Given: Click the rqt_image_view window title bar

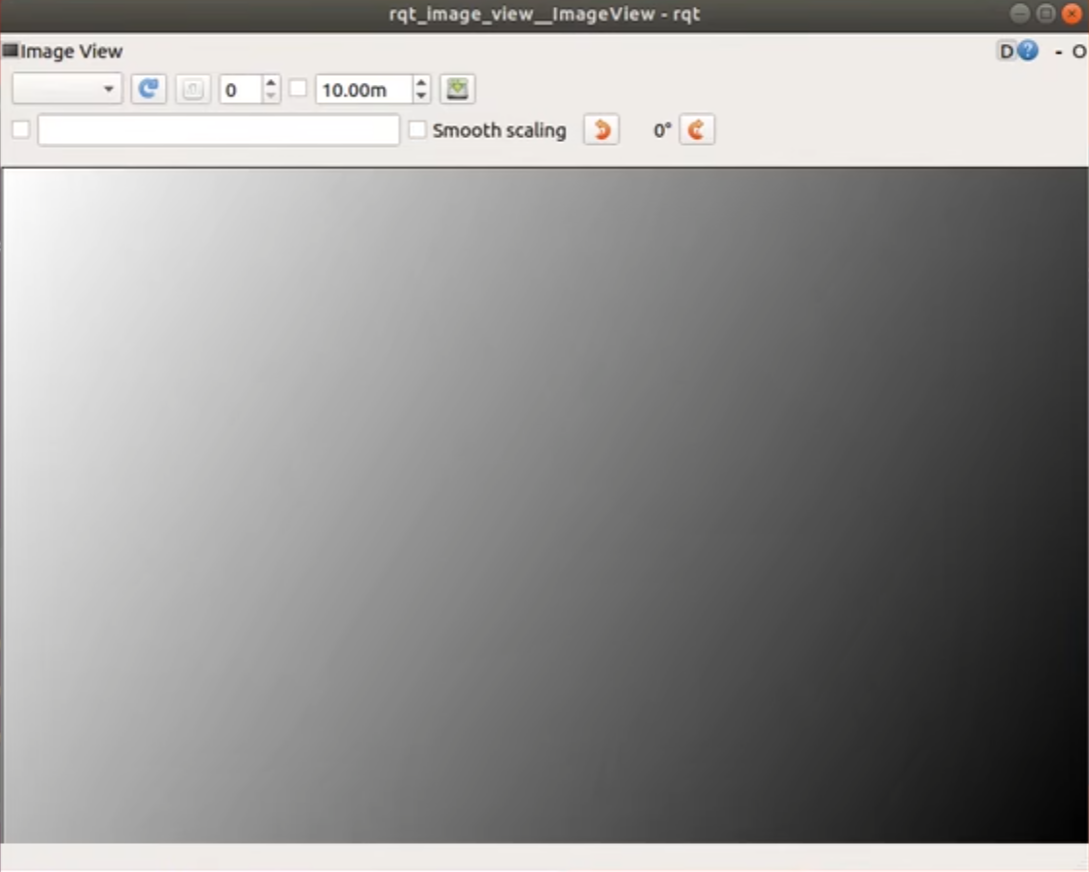Looking at the screenshot, I should pos(544,15).
